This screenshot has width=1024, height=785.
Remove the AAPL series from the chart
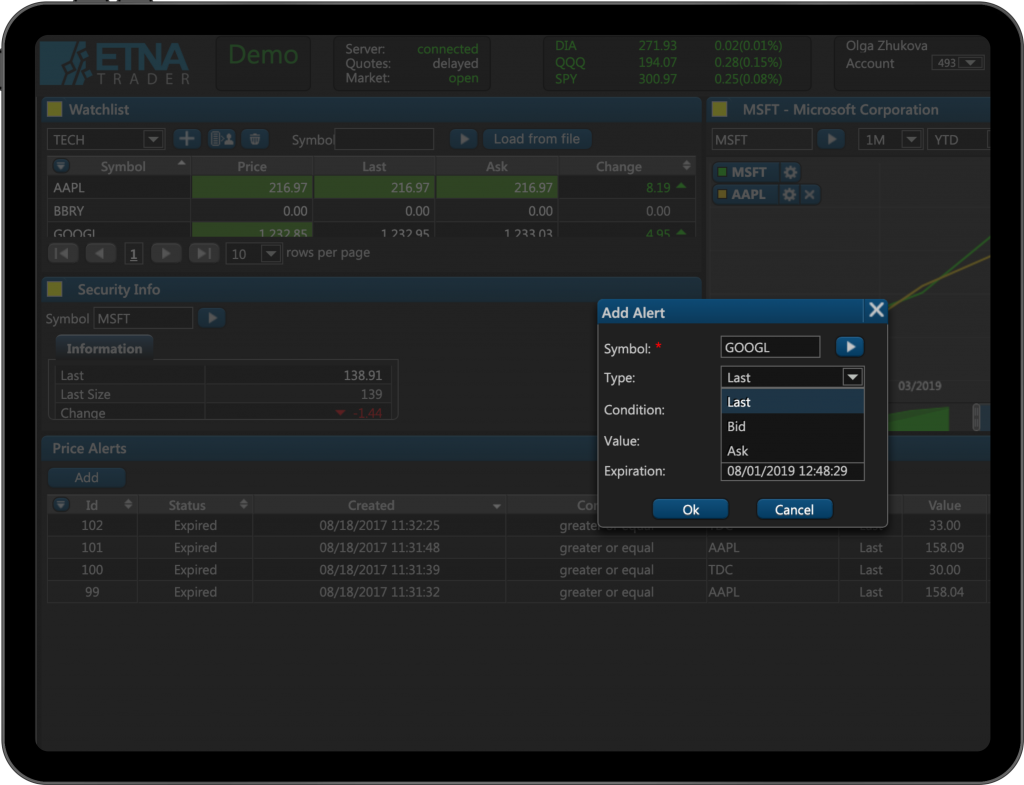point(810,195)
